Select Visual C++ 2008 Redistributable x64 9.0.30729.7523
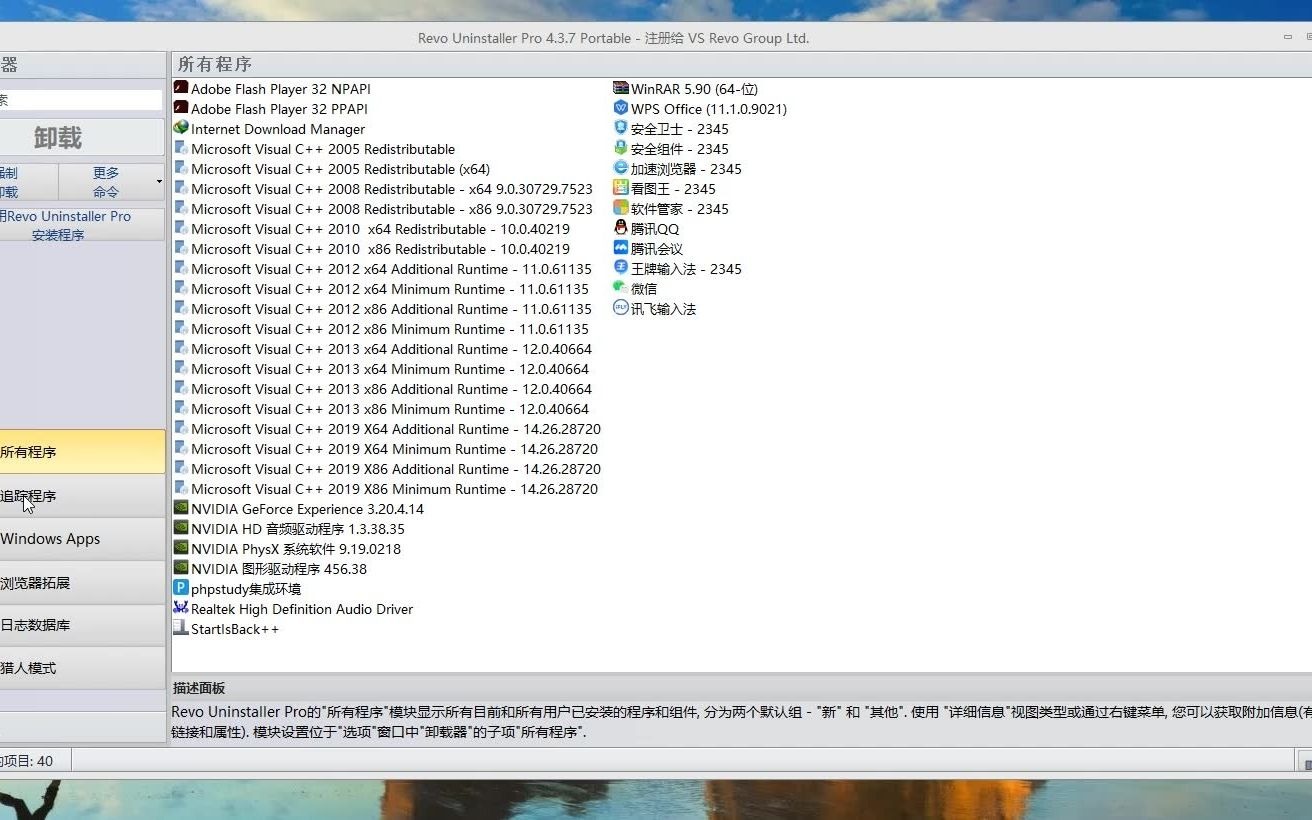This screenshot has height=820, width=1312. (383, 189)
